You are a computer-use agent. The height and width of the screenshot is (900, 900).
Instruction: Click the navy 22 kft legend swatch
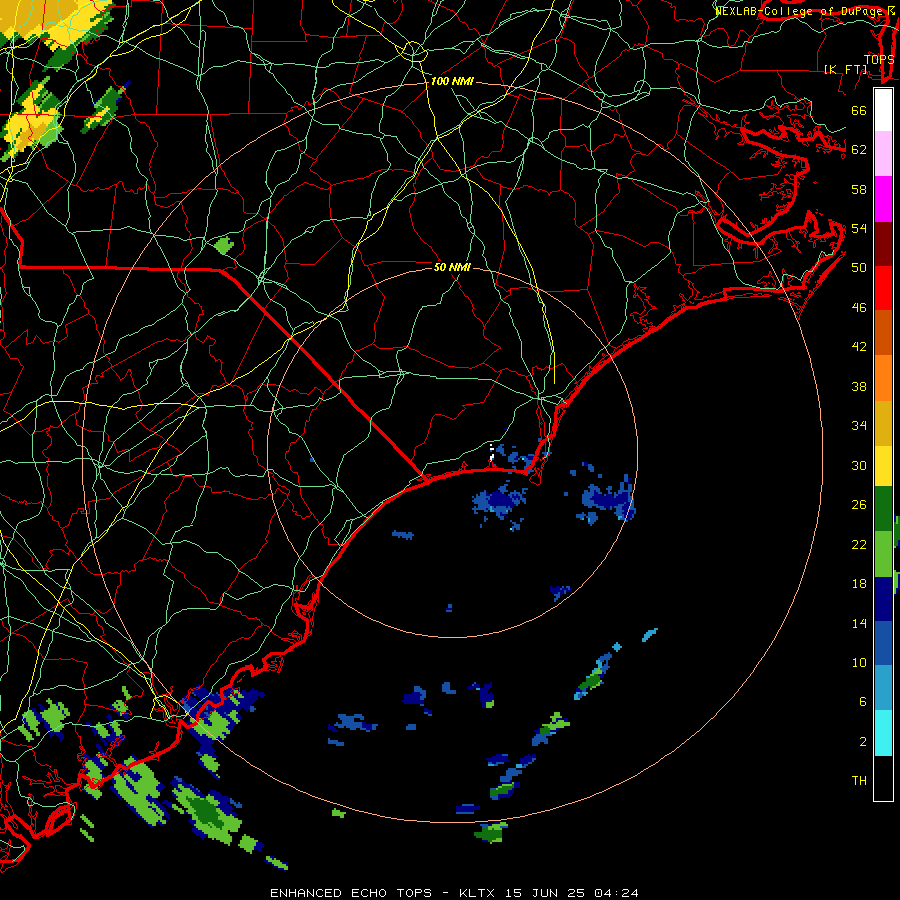tap(883, 599)
